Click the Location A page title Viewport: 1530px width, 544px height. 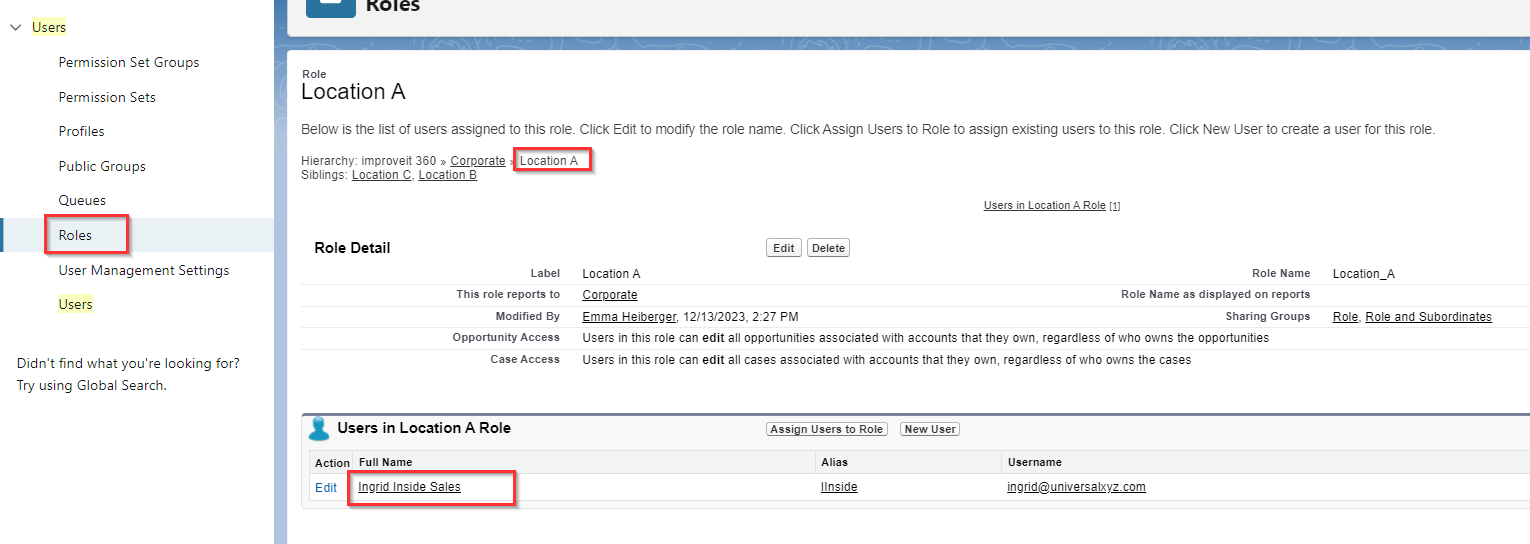click(x=353, y=92)
